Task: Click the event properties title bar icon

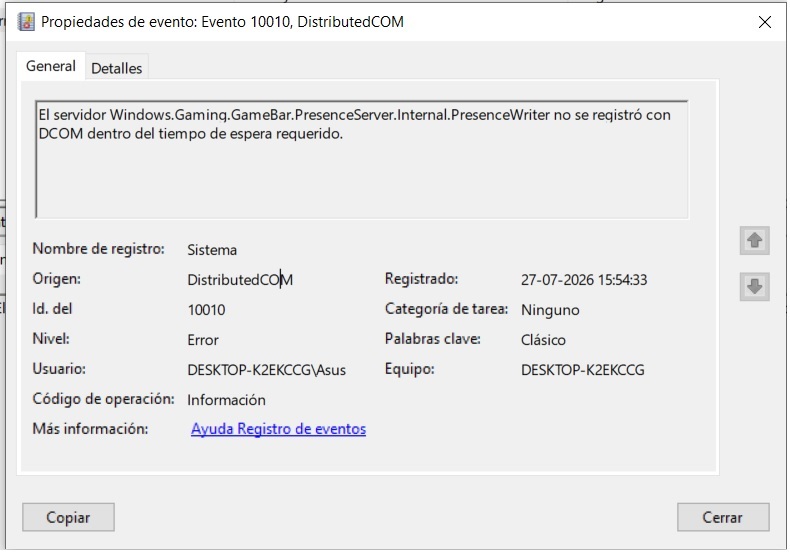Action: (26, 22)
